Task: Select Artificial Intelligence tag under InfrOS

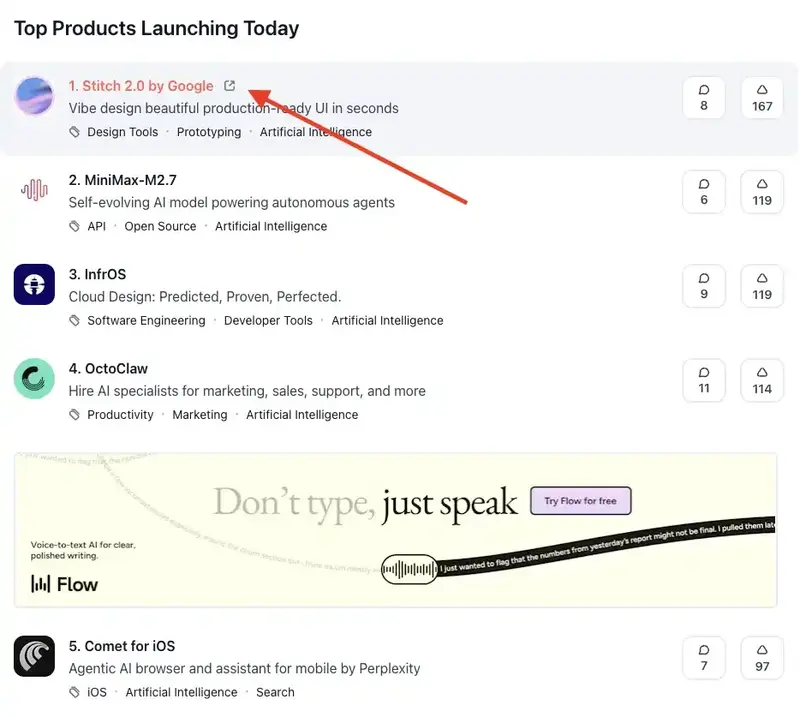Action: 387,320
